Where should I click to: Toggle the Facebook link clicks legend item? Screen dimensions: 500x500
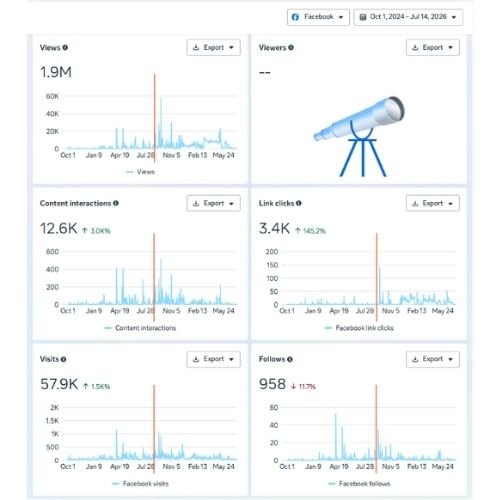[359, 328]
